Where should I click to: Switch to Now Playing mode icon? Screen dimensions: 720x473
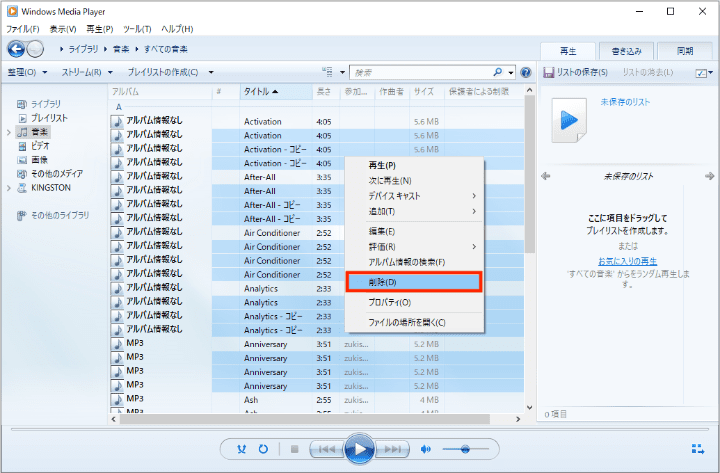[x=698, y=449]
